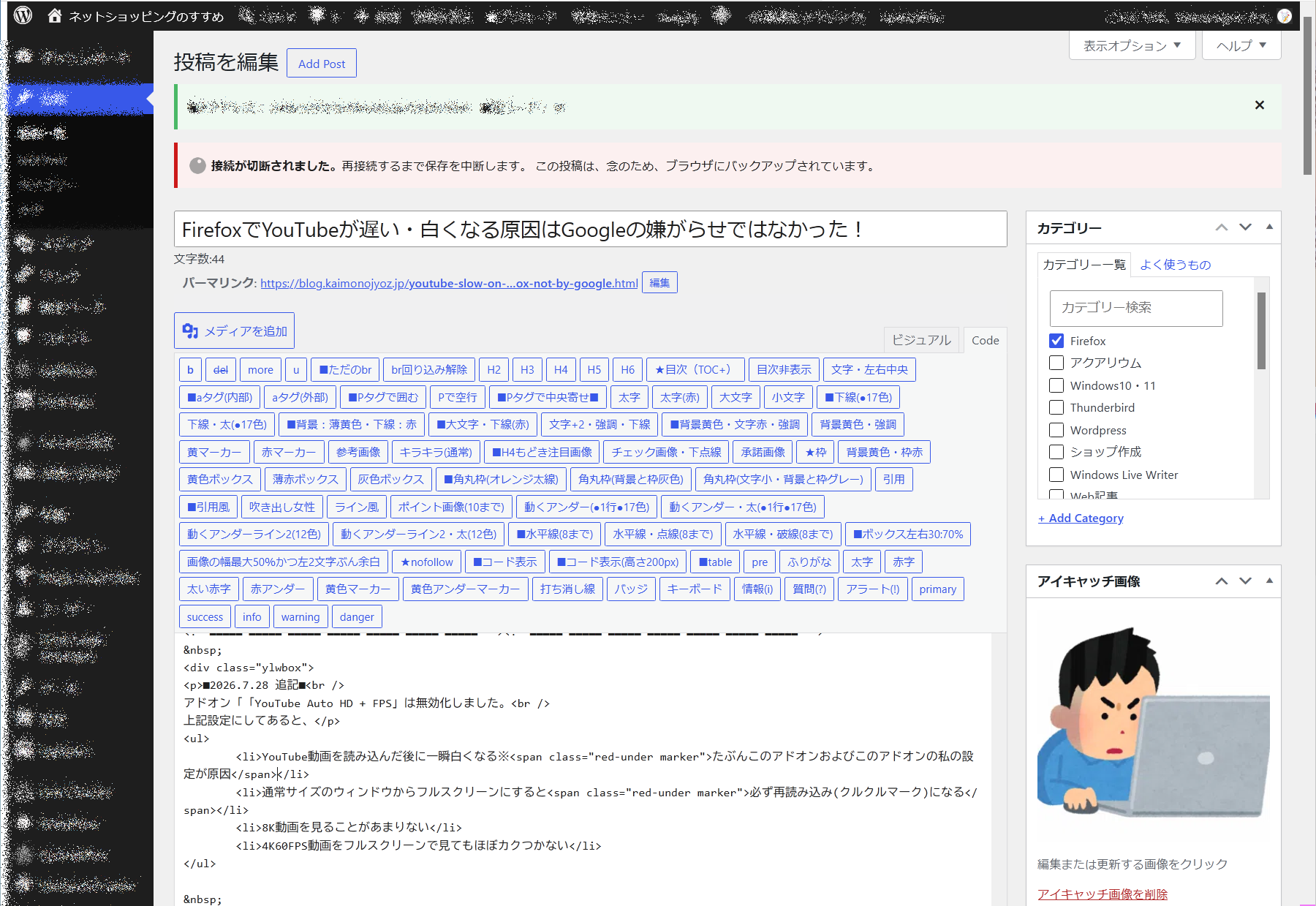
Task: Open the ヘルプ dropdown
Action: (1241, 45)
